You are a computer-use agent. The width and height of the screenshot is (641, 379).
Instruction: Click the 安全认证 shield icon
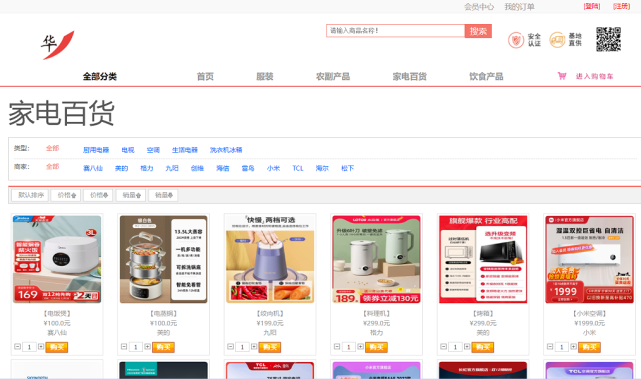click(516, 40)
